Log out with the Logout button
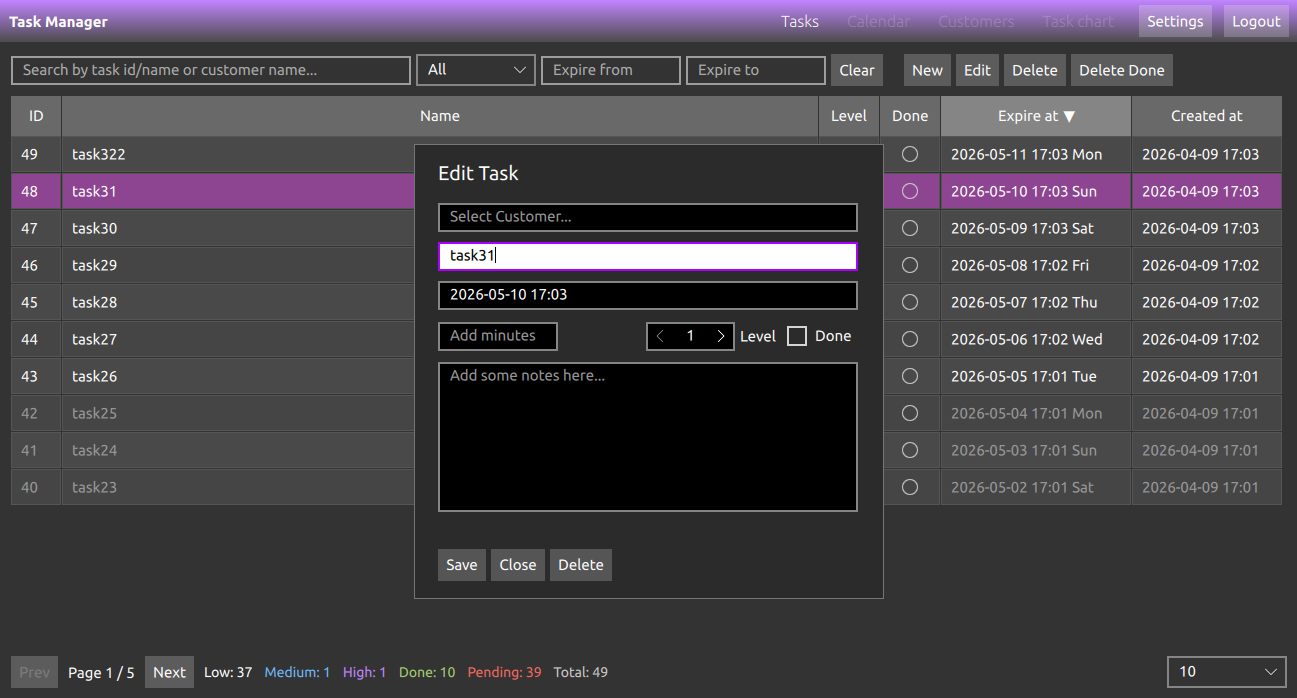This screenshot has width=1297, height=698. pos(1256,21)
